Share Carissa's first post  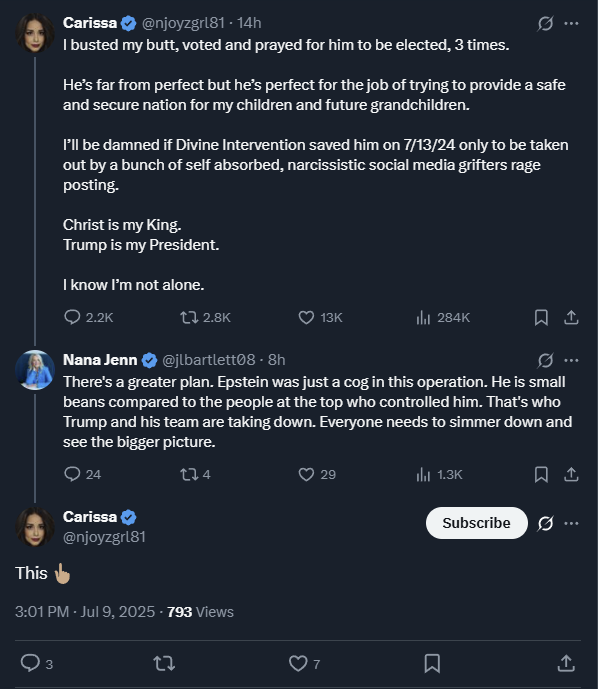tap(571, 317)
